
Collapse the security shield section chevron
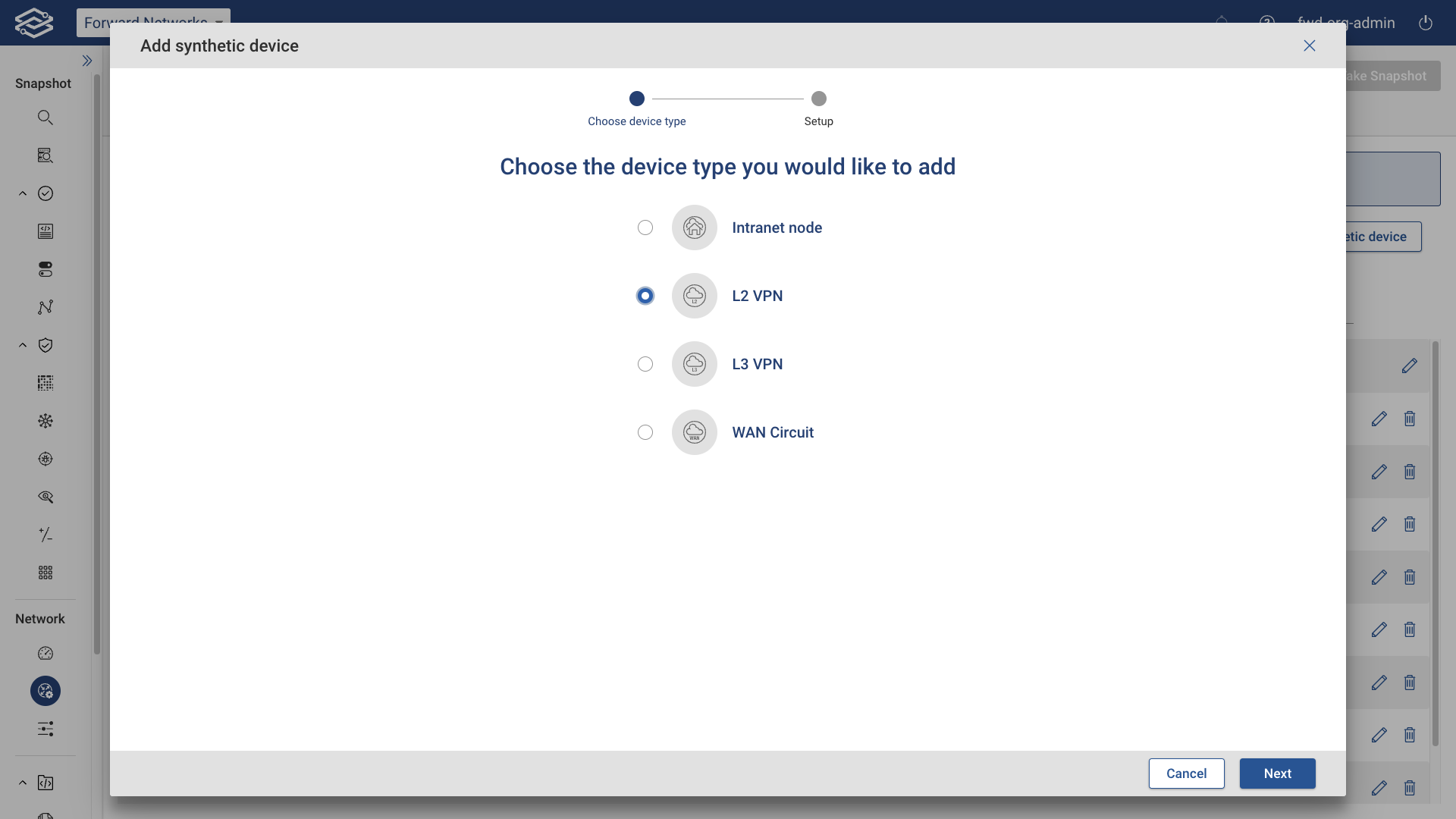point(23,345)
